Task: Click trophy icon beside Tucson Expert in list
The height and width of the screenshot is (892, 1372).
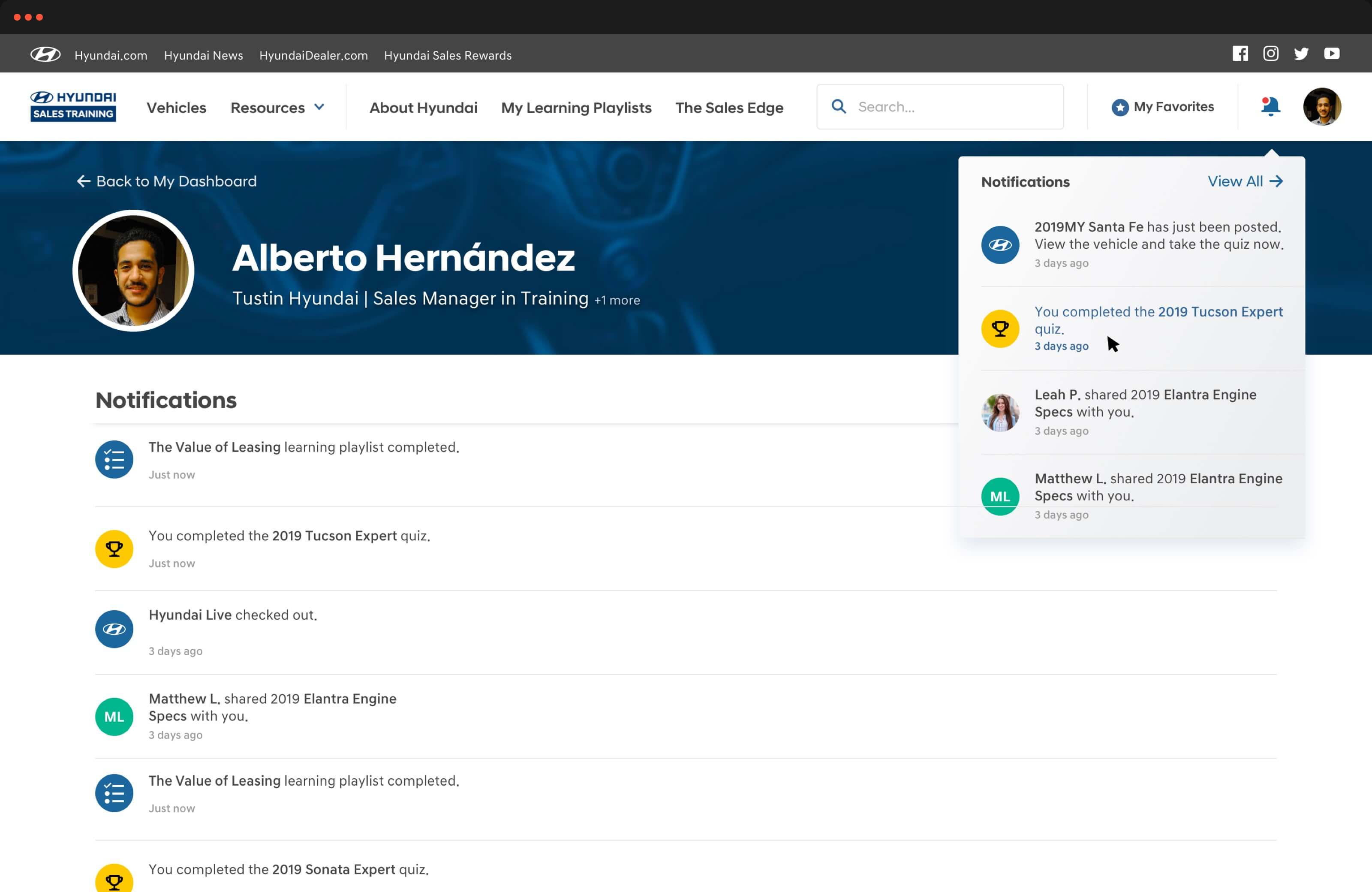Action: tap(114, 549)
